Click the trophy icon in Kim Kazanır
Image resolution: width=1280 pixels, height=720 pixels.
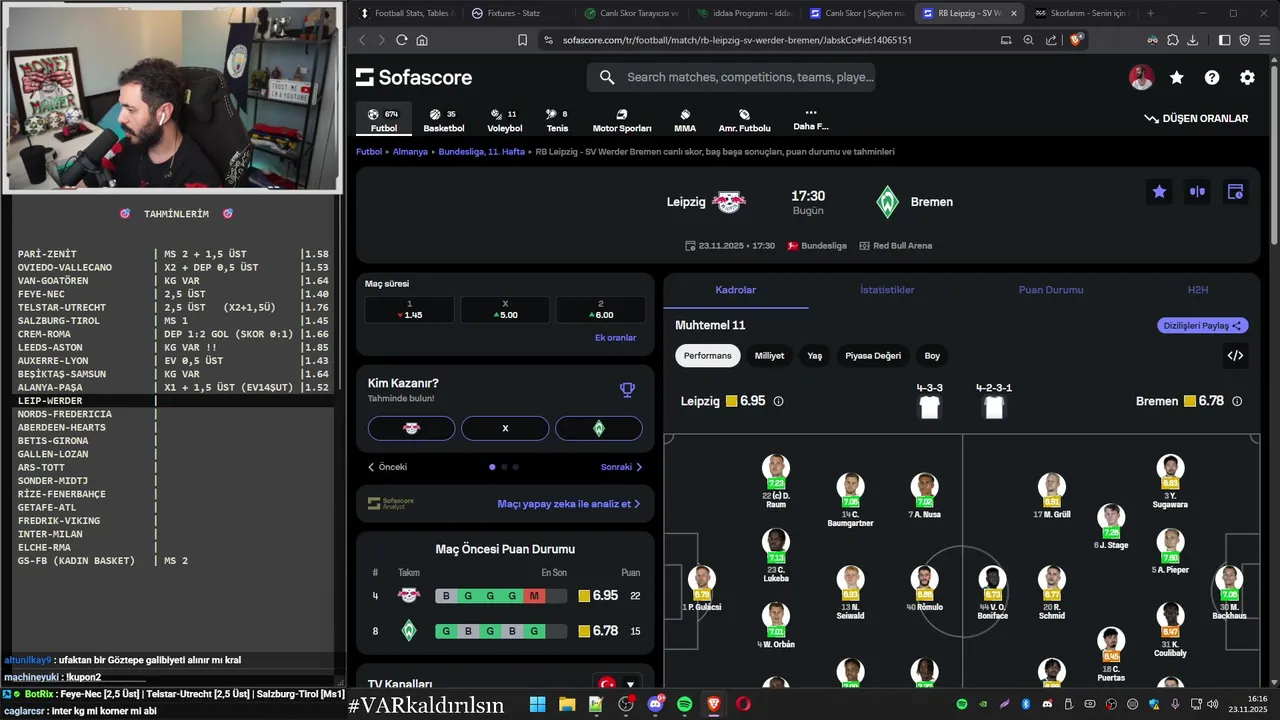(x=627, y=390)
